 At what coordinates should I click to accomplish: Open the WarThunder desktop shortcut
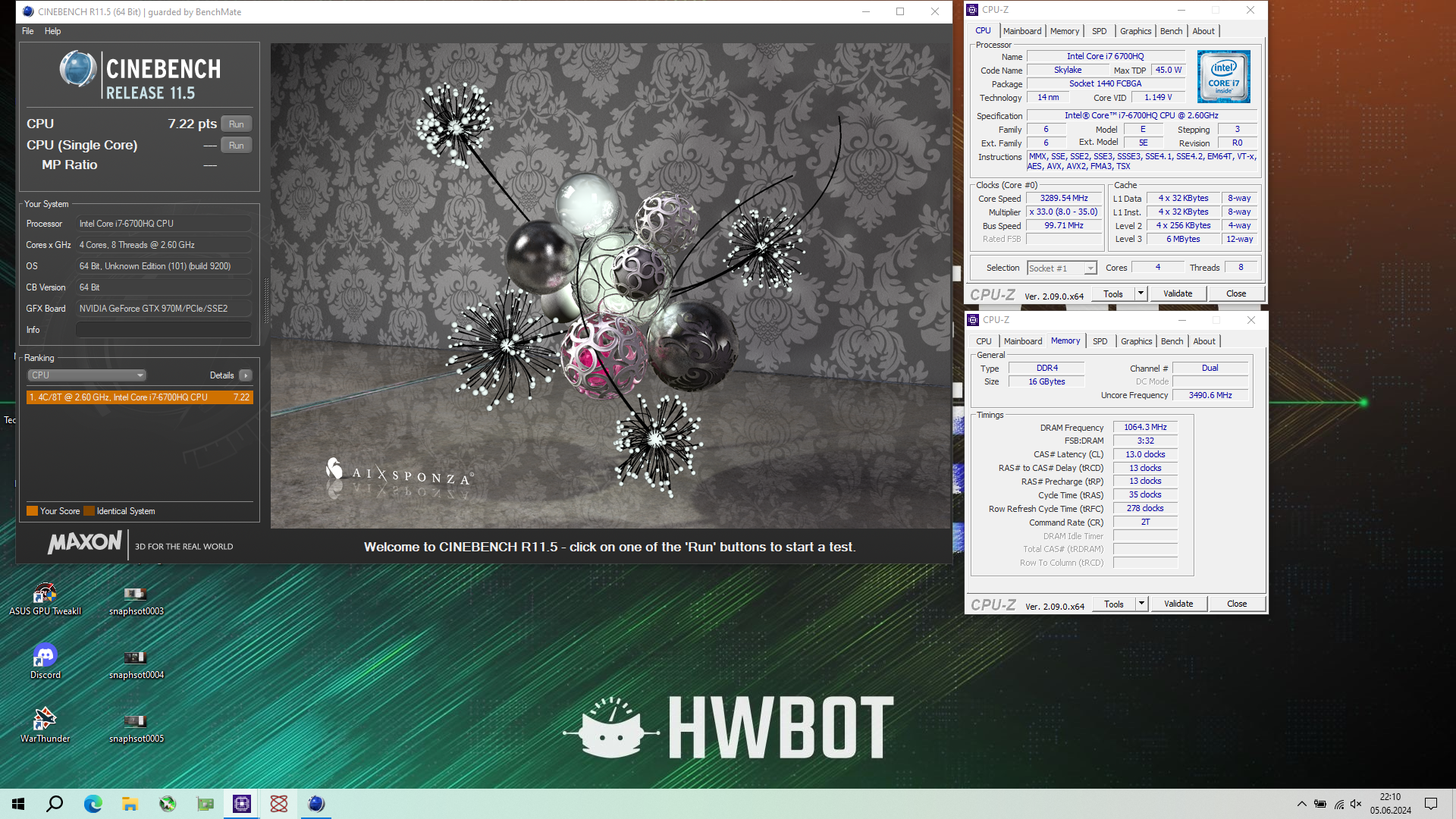(x=45, y=726)
